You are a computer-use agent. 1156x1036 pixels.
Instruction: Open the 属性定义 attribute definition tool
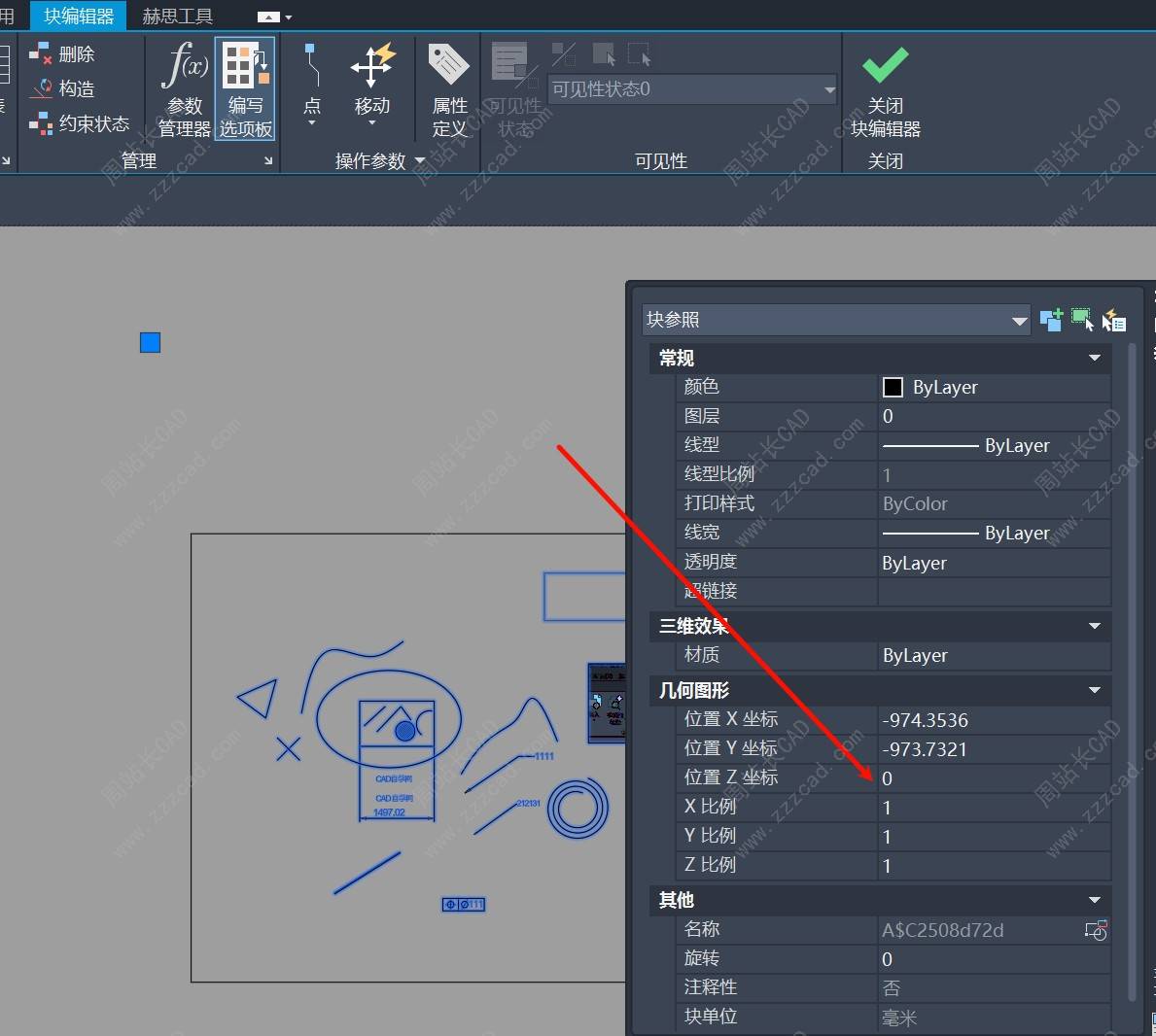tap(449, 89)
